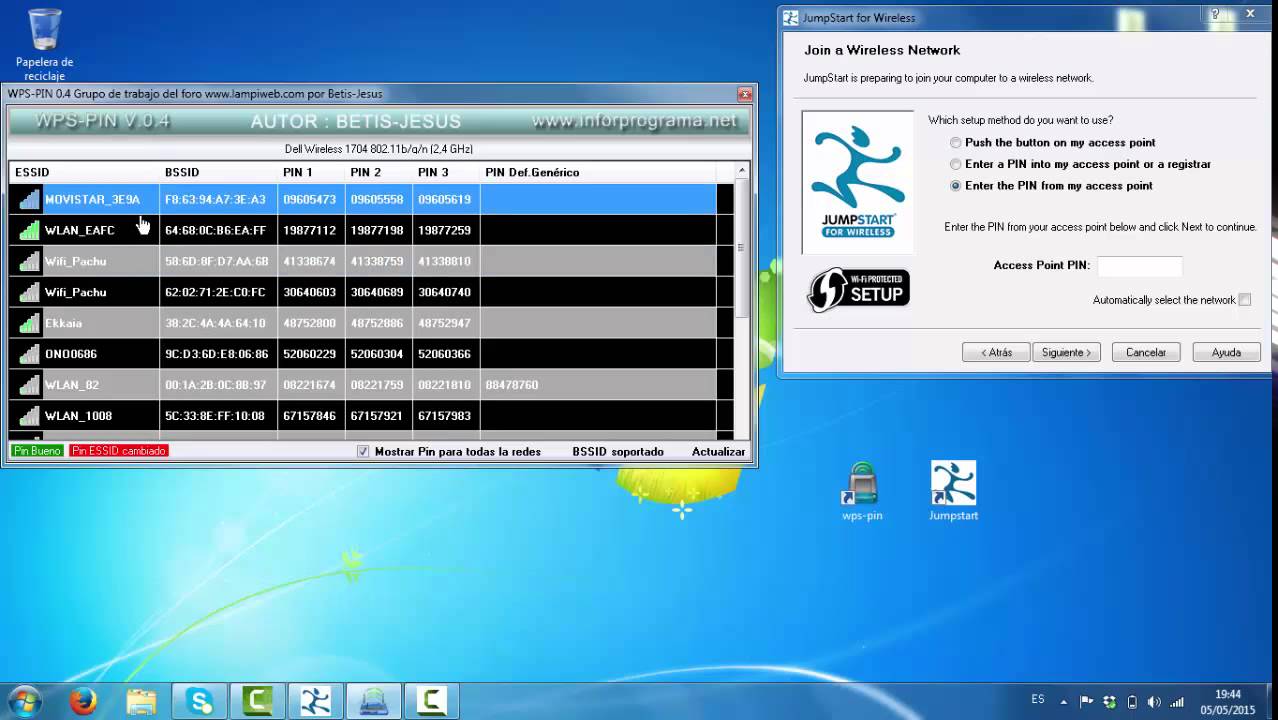Switch to the JumpStart taskbar window
Viewport: 1278px width, 720px height.
click(316, 702)
